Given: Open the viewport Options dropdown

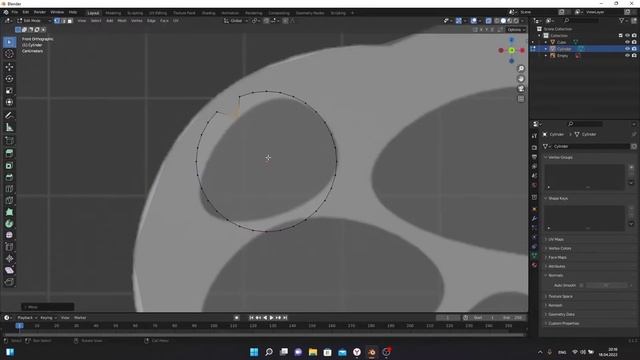Looking at the screenshot, I should coord(516,29).
